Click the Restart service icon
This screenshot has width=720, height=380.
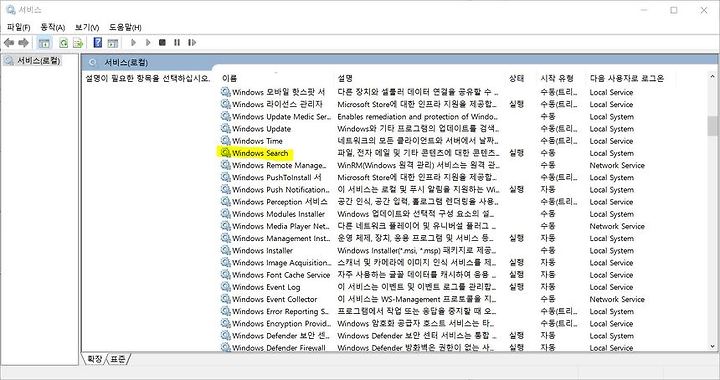[x=192, y=43]
